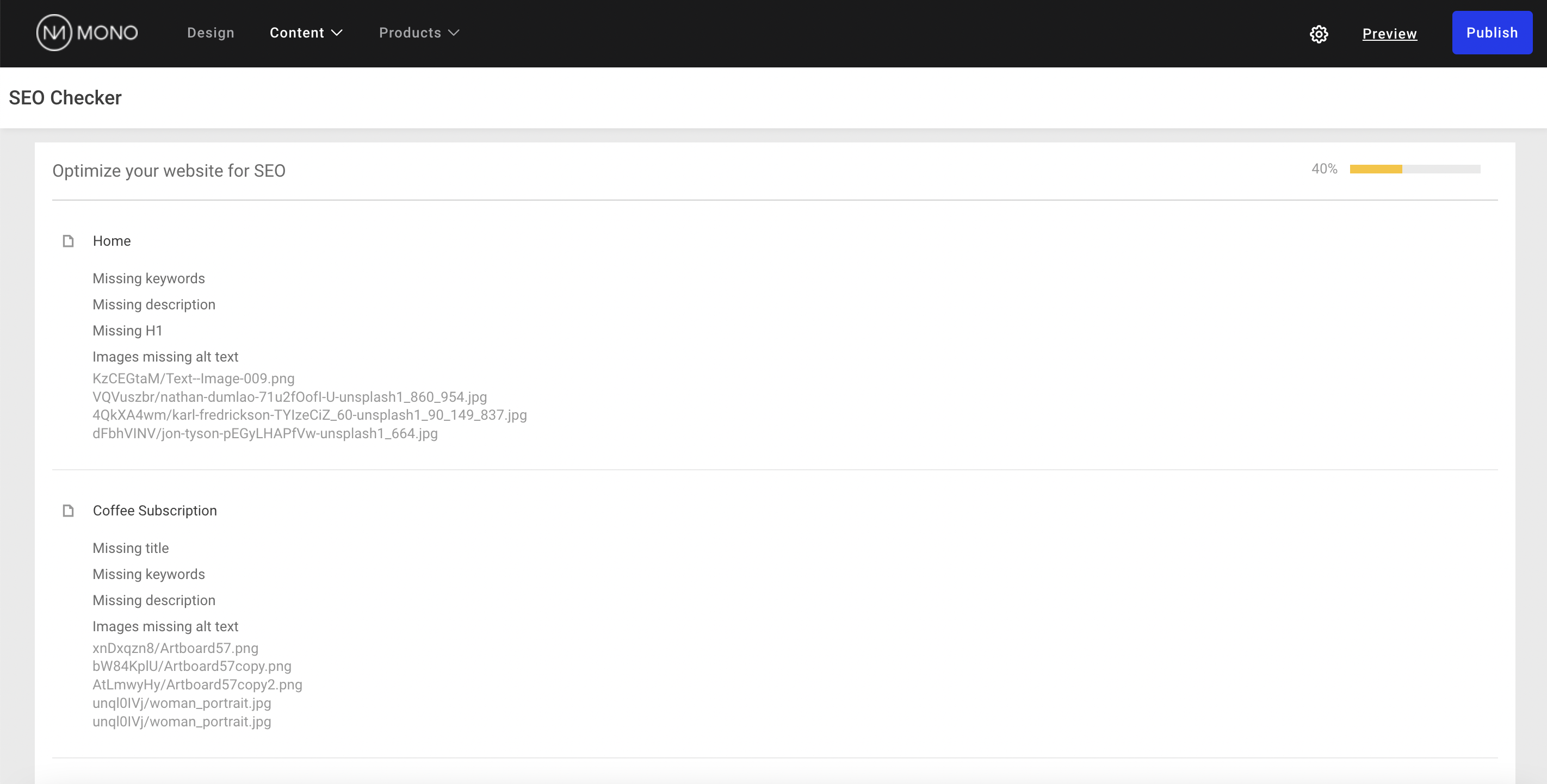The width and height of the screenshot is (1547, 784).
Task: Open the Home page entry
Action: click(112, 241)
